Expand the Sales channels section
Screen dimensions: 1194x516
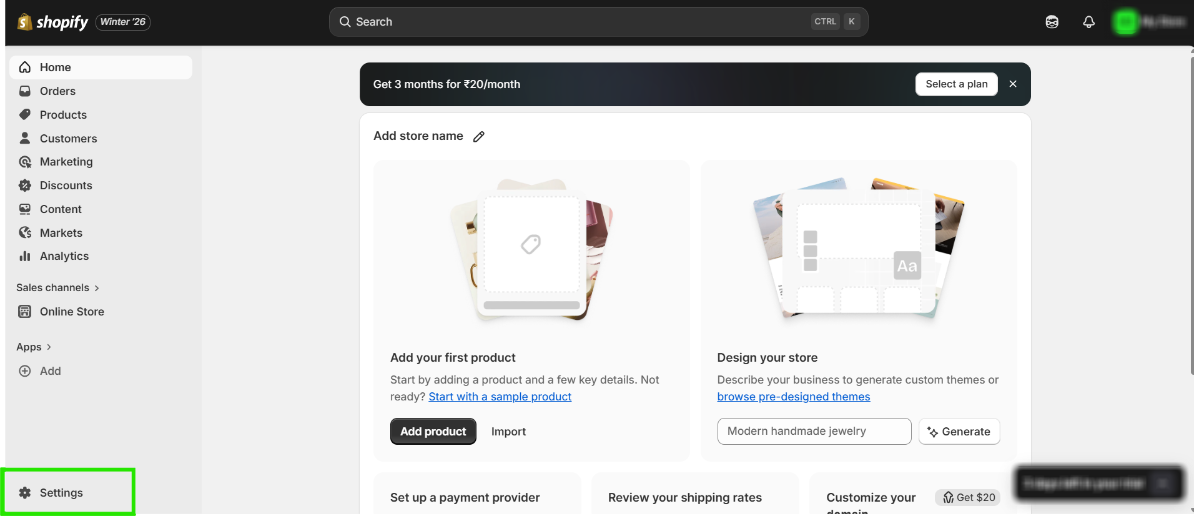click(58, 288)
